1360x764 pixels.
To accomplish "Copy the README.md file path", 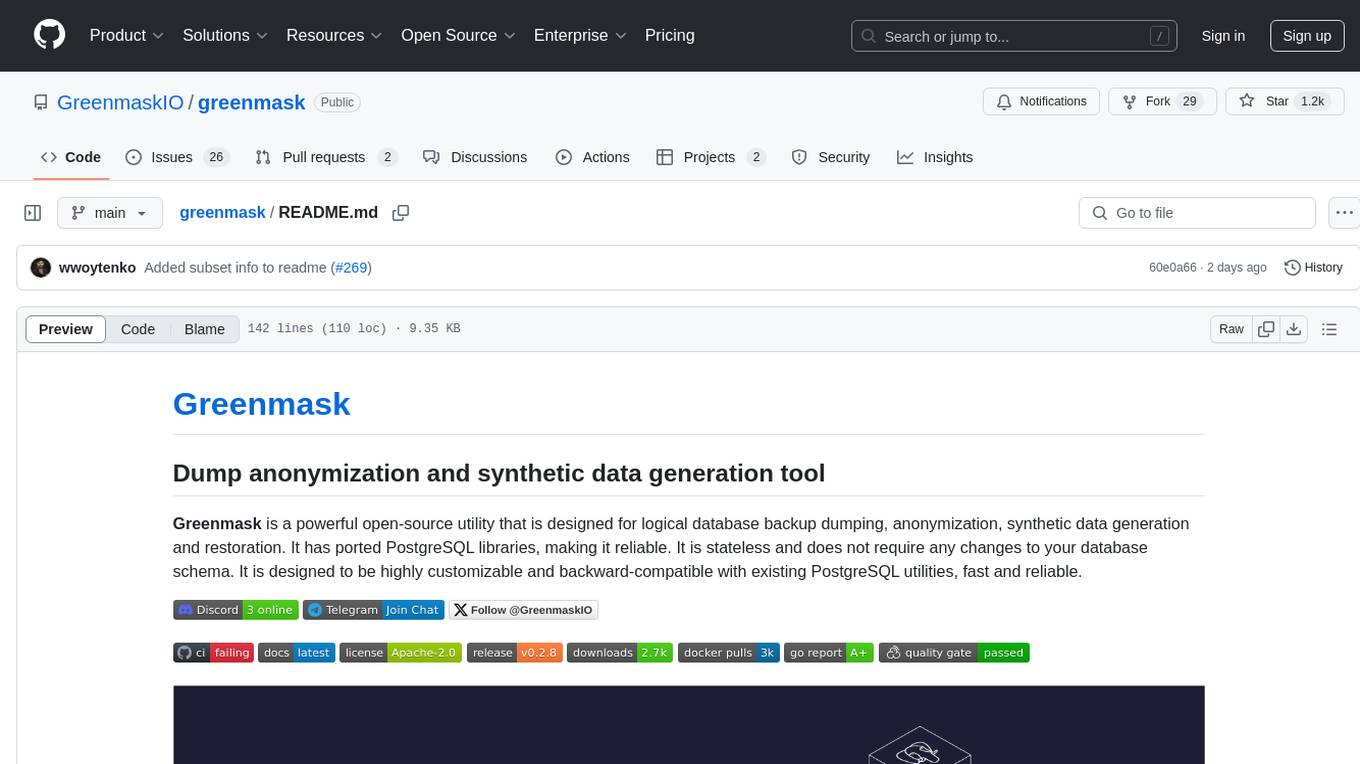I will tap(401, 213).
